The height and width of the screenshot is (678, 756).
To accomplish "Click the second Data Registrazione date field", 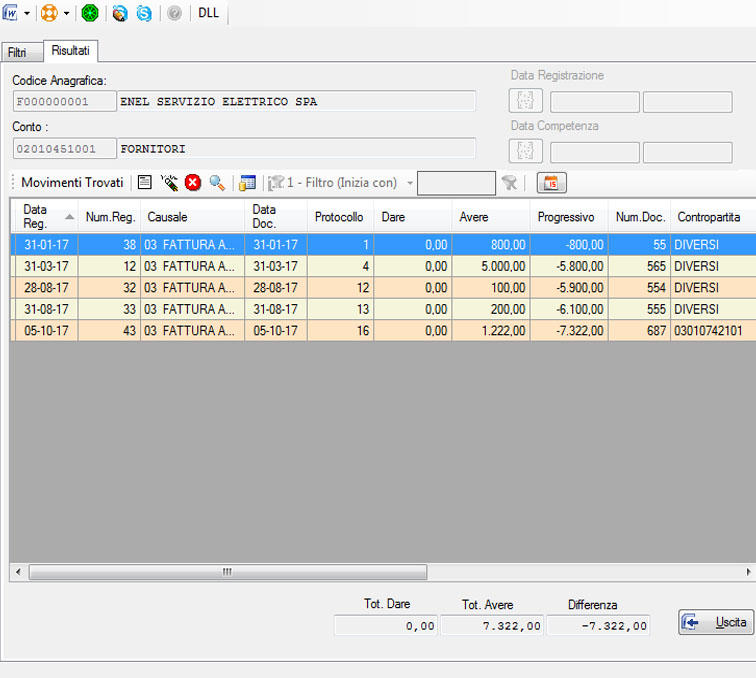I will pos(688,102).
